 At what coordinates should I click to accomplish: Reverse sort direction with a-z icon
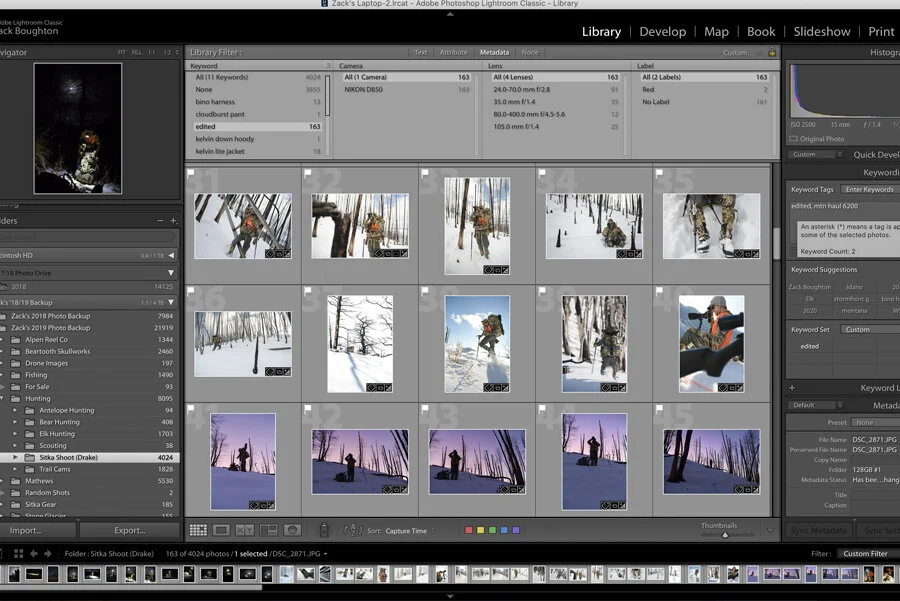tap(352, 530)
